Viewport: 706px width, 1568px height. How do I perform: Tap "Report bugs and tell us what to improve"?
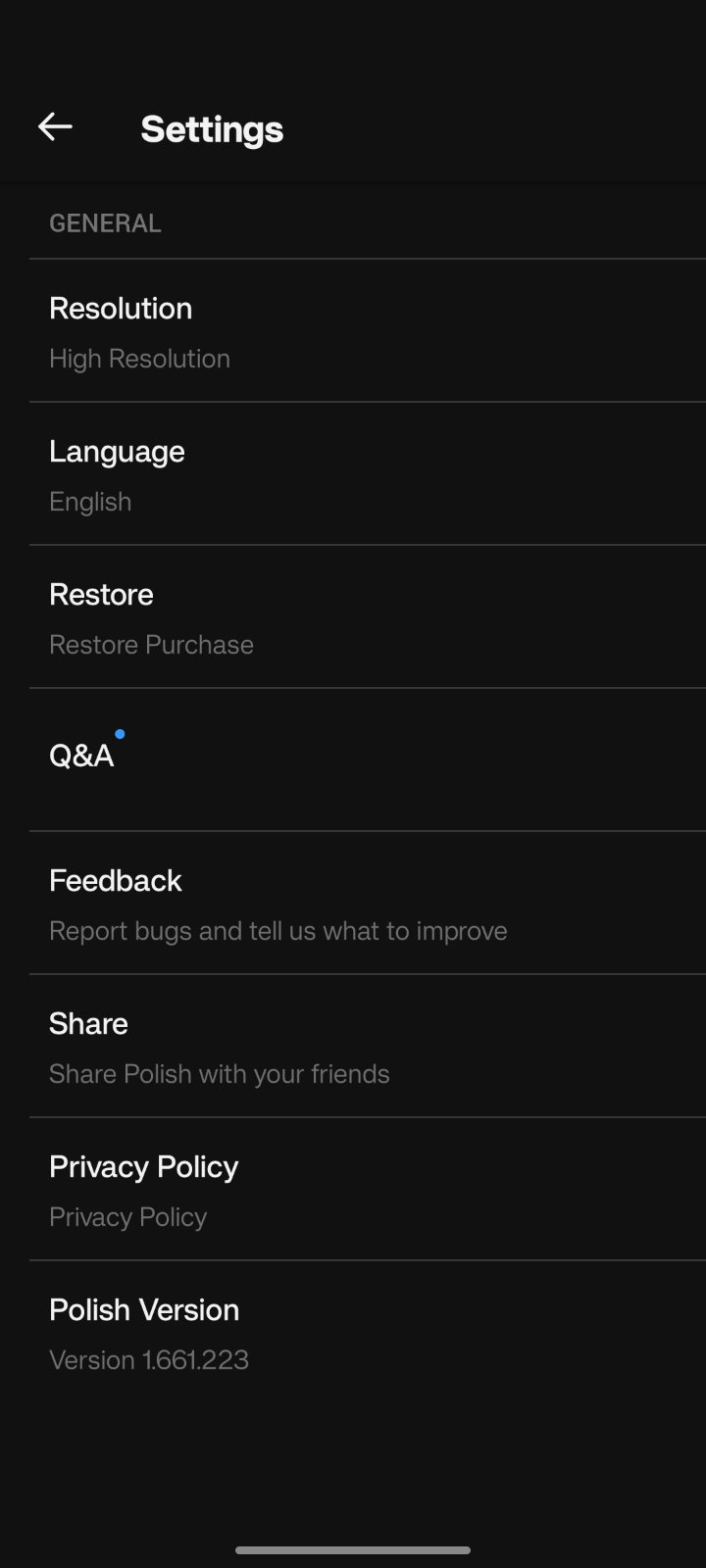pos(278,931)
